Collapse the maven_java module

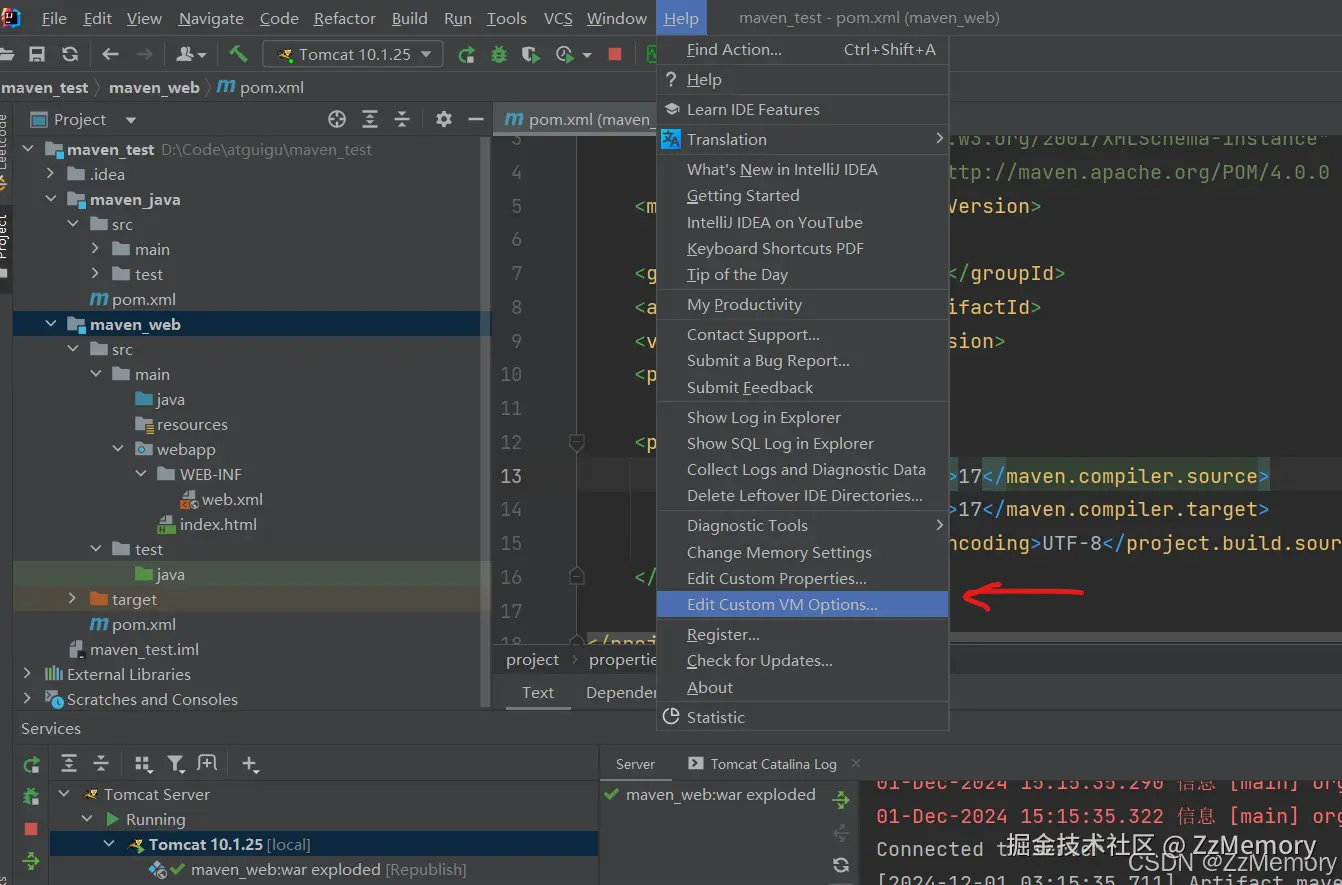[51, 200]
